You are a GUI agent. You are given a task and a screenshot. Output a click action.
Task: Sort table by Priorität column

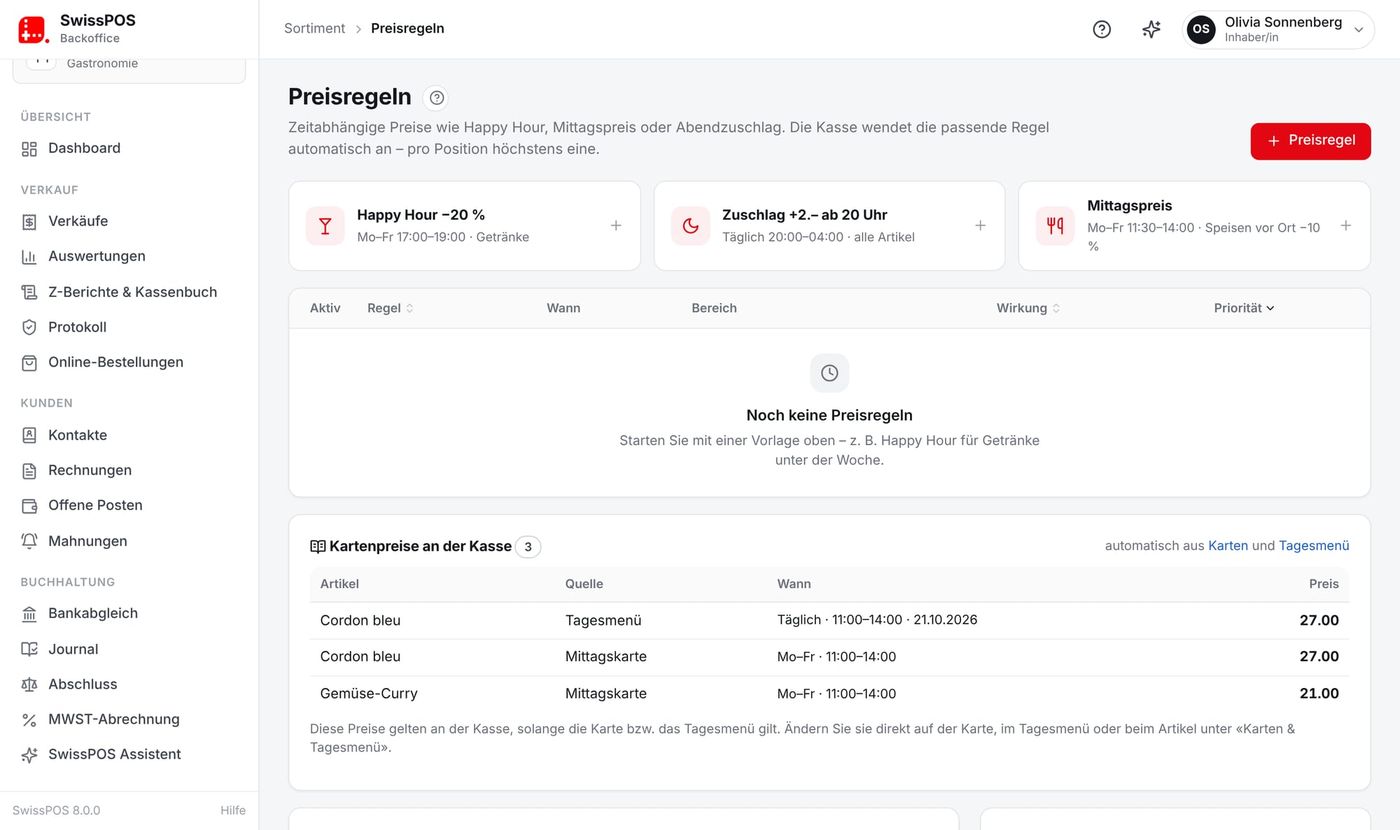1244,308
